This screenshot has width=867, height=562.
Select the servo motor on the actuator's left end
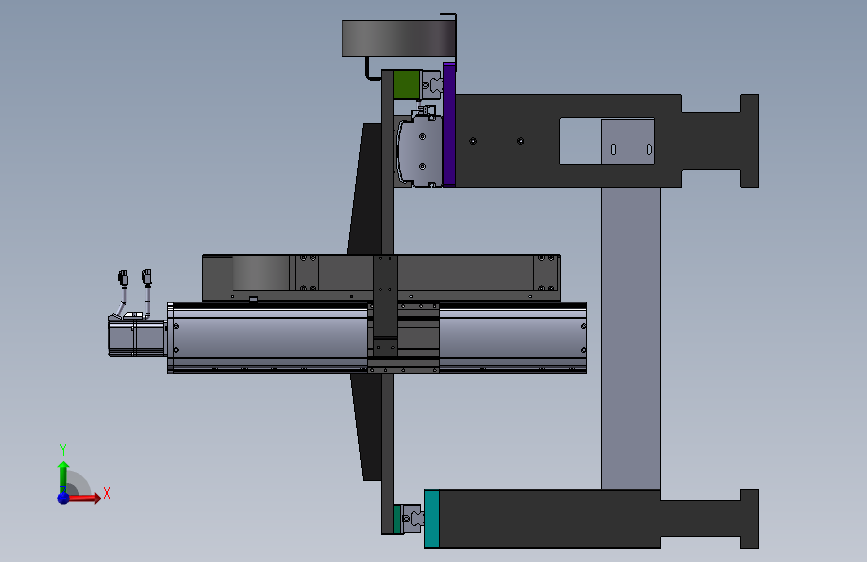pos(137,337)
